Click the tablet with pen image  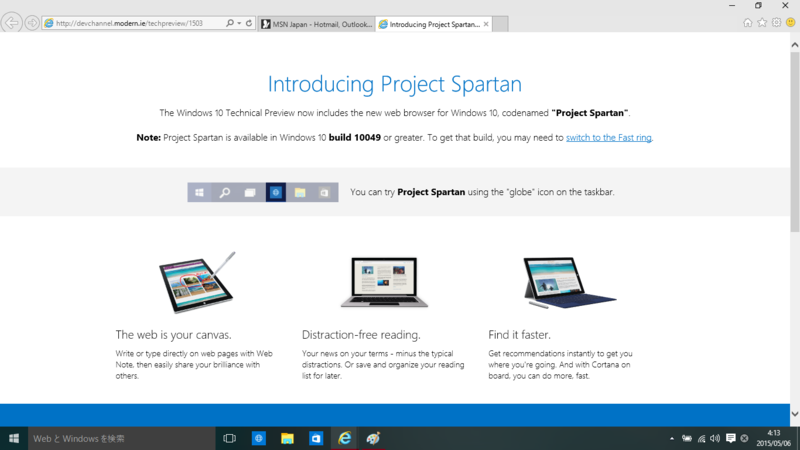(196, 282)
